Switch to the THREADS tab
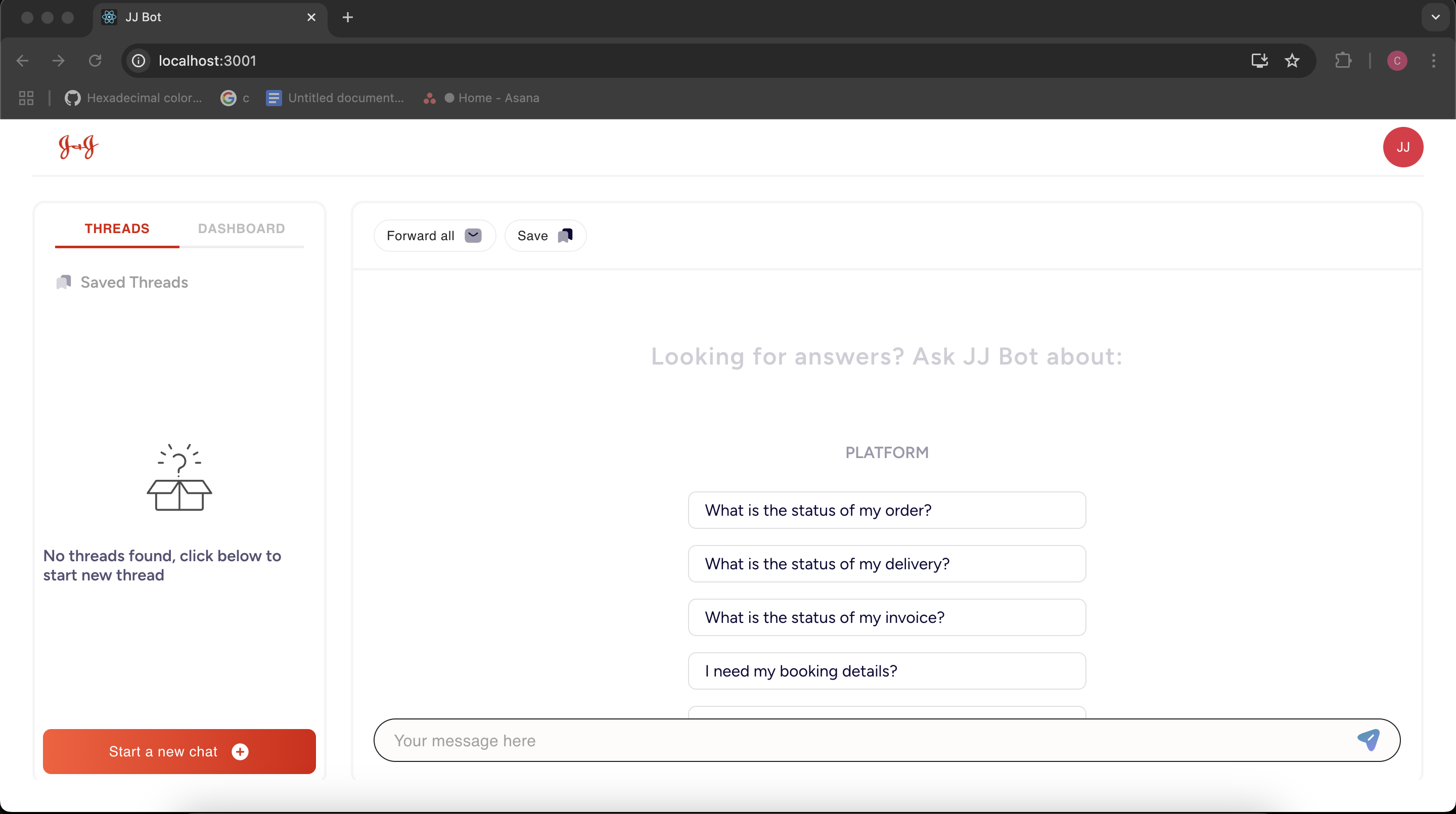 click(x=117, y=229)
